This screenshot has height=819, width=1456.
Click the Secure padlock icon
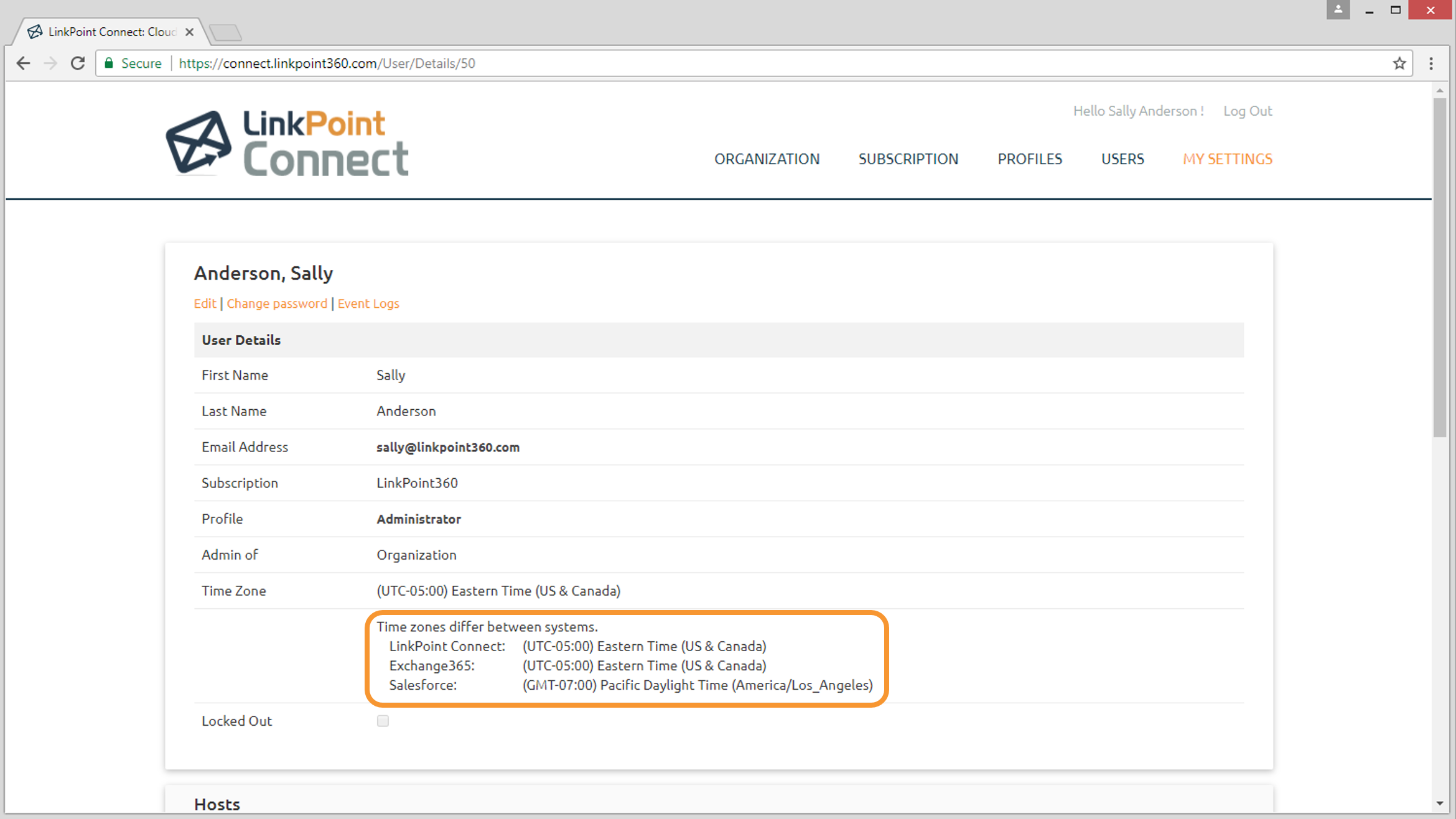[x=109, y=63]
